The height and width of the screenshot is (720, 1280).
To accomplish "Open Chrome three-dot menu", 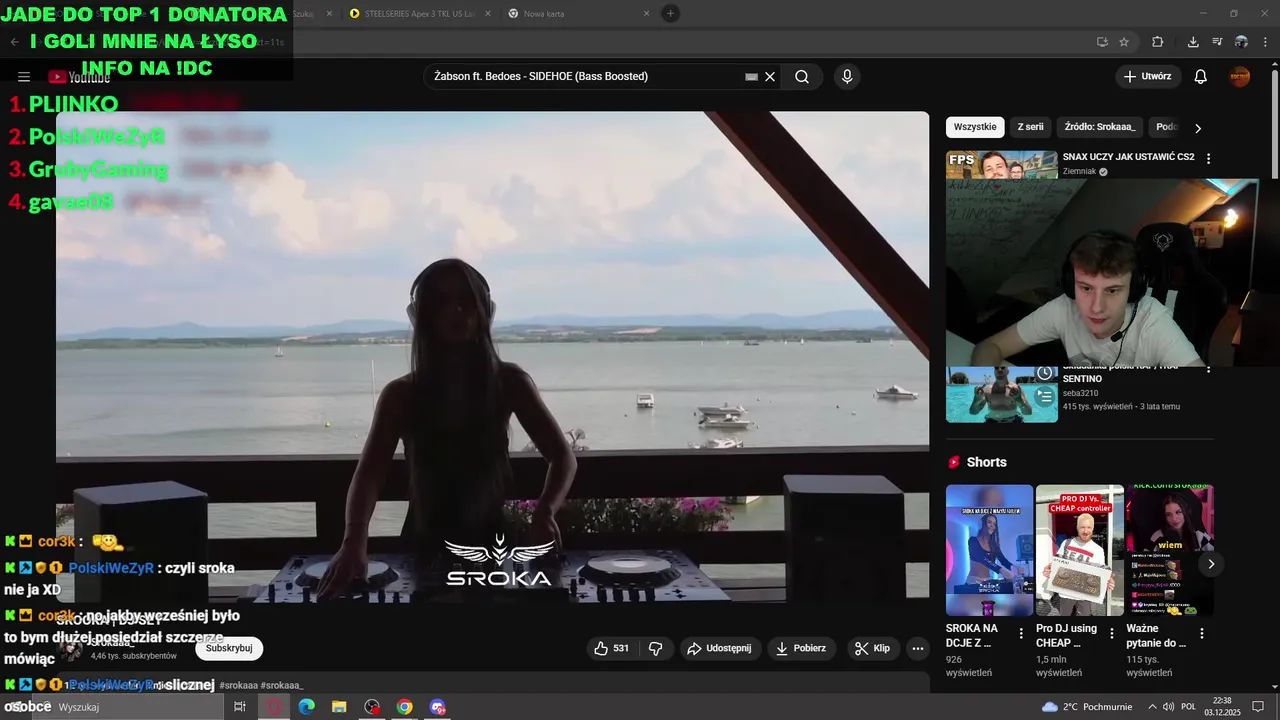I will pyautogui.click(x=1265, y=42).
